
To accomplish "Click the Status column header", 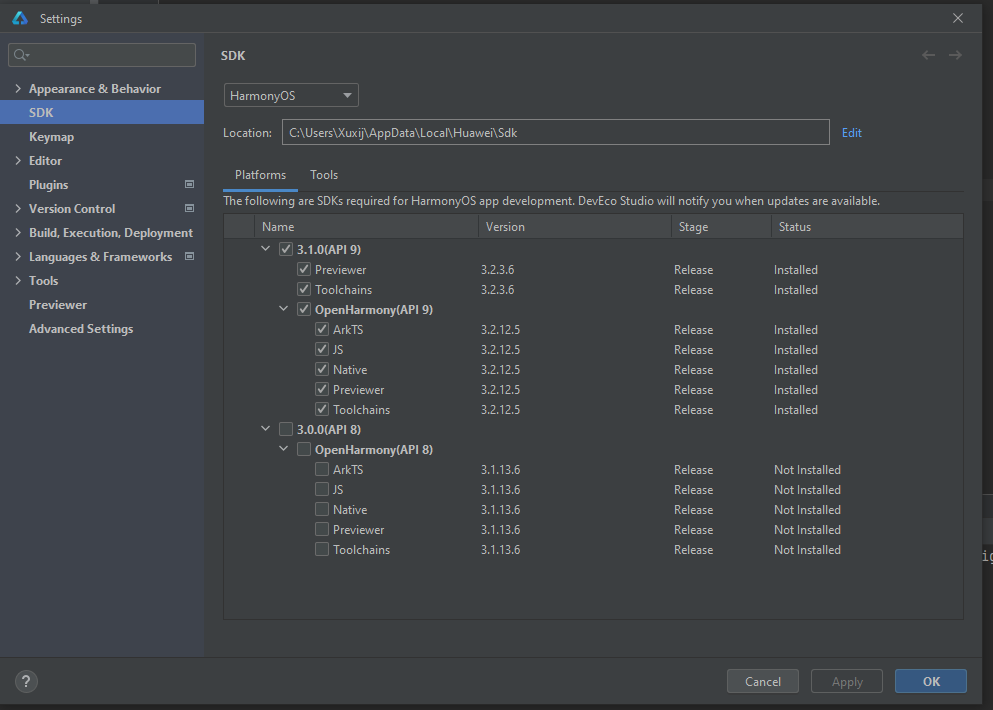I will [867, 226].
